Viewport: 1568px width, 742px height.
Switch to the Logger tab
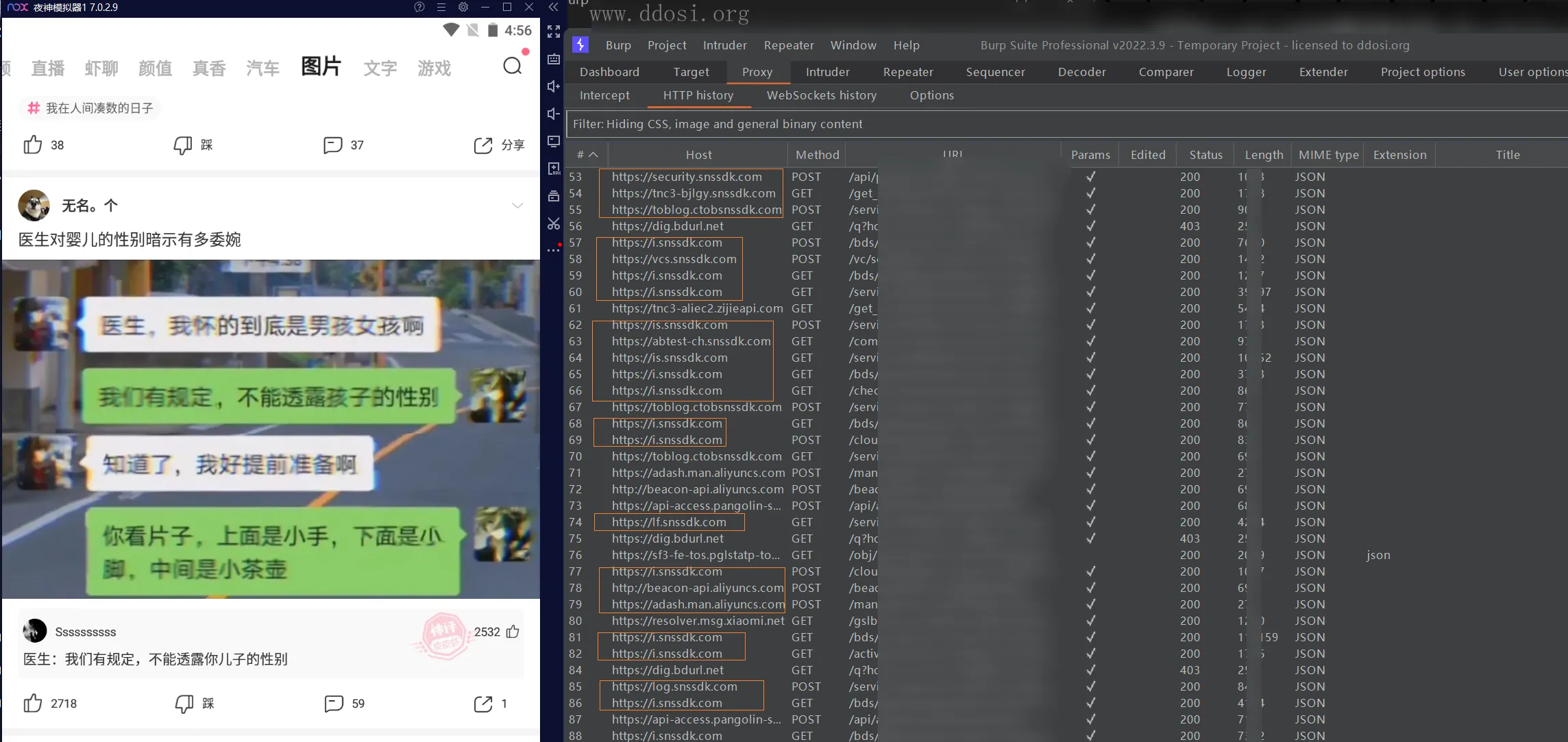click(1246, 72)
